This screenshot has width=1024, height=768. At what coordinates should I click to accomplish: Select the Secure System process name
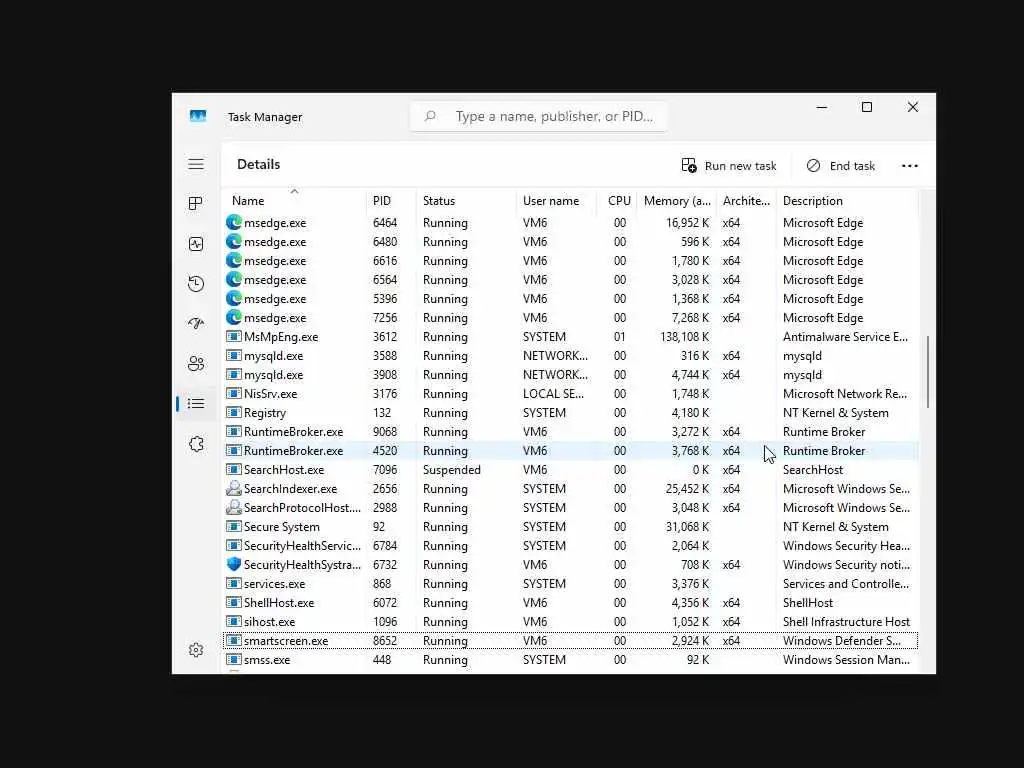coord(281,526)
